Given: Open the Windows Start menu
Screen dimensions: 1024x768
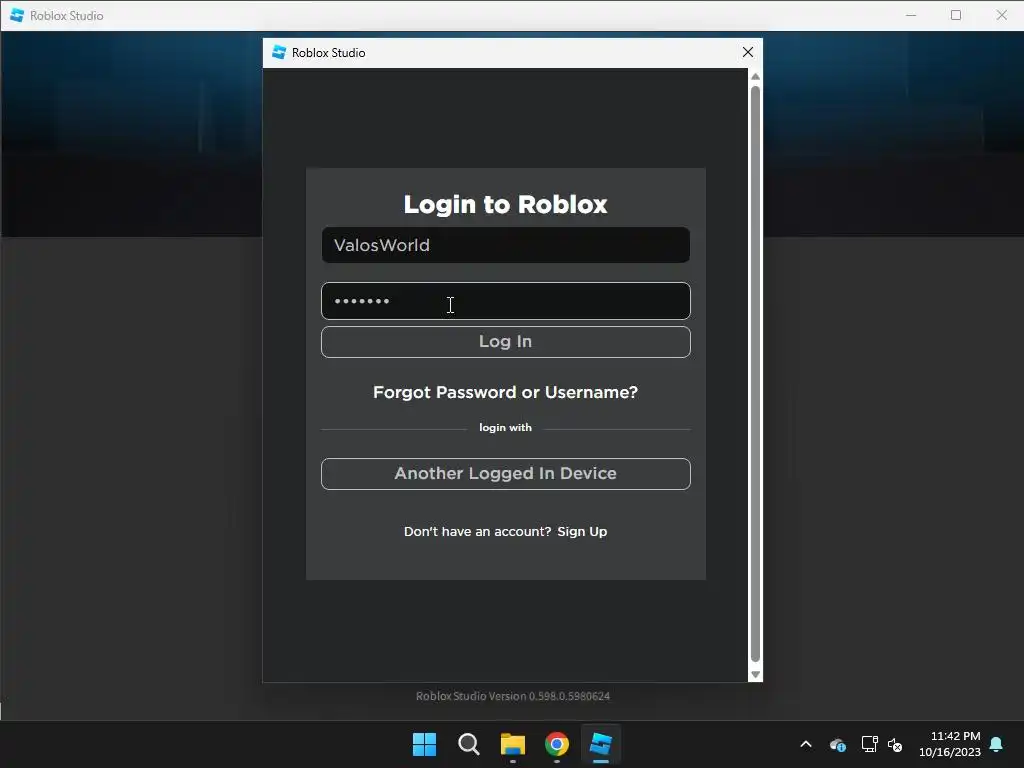Looking at the screenshot, I should tap(424, 744).
